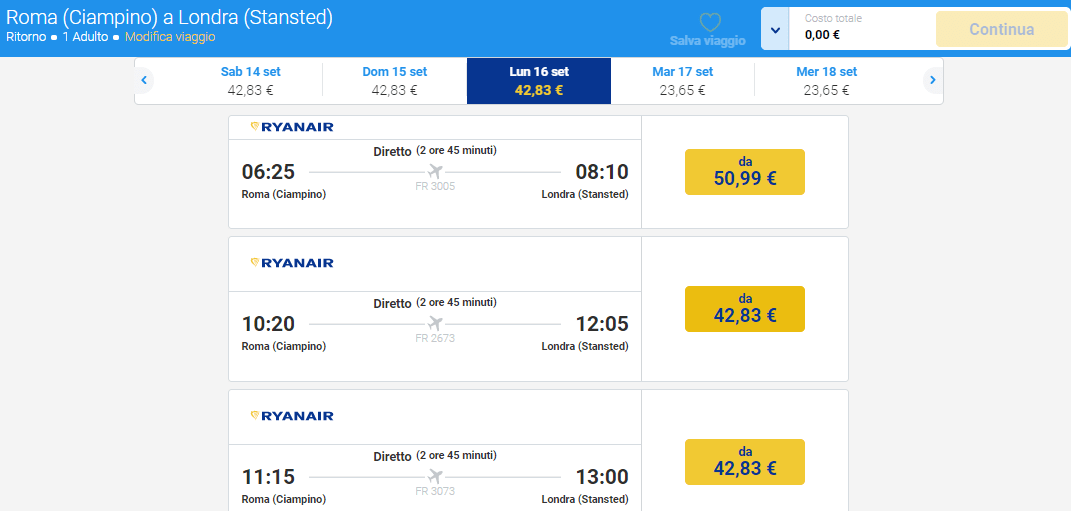Image resolution: width=1071 pixels, height=511 pixels.
Task: Click the Ryanair logo on the 06:25 flight
Action: point(292,127)
